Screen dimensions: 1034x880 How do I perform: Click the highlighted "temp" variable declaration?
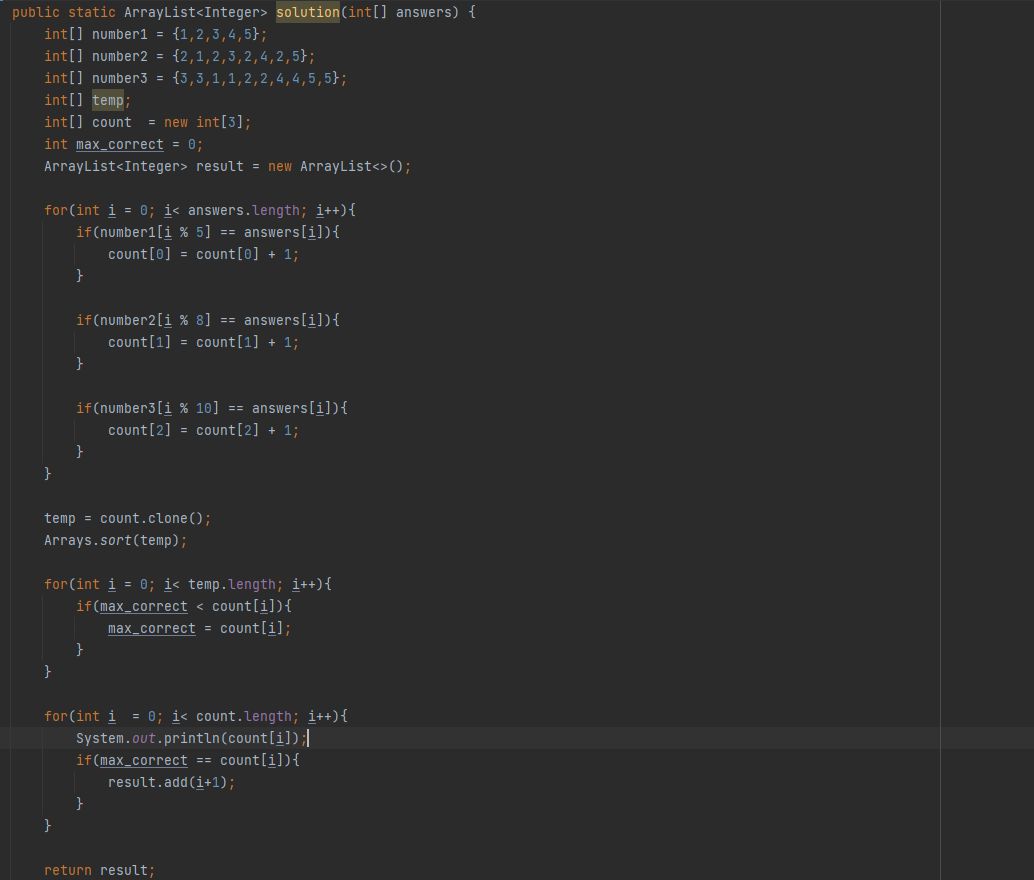(107, 100)
